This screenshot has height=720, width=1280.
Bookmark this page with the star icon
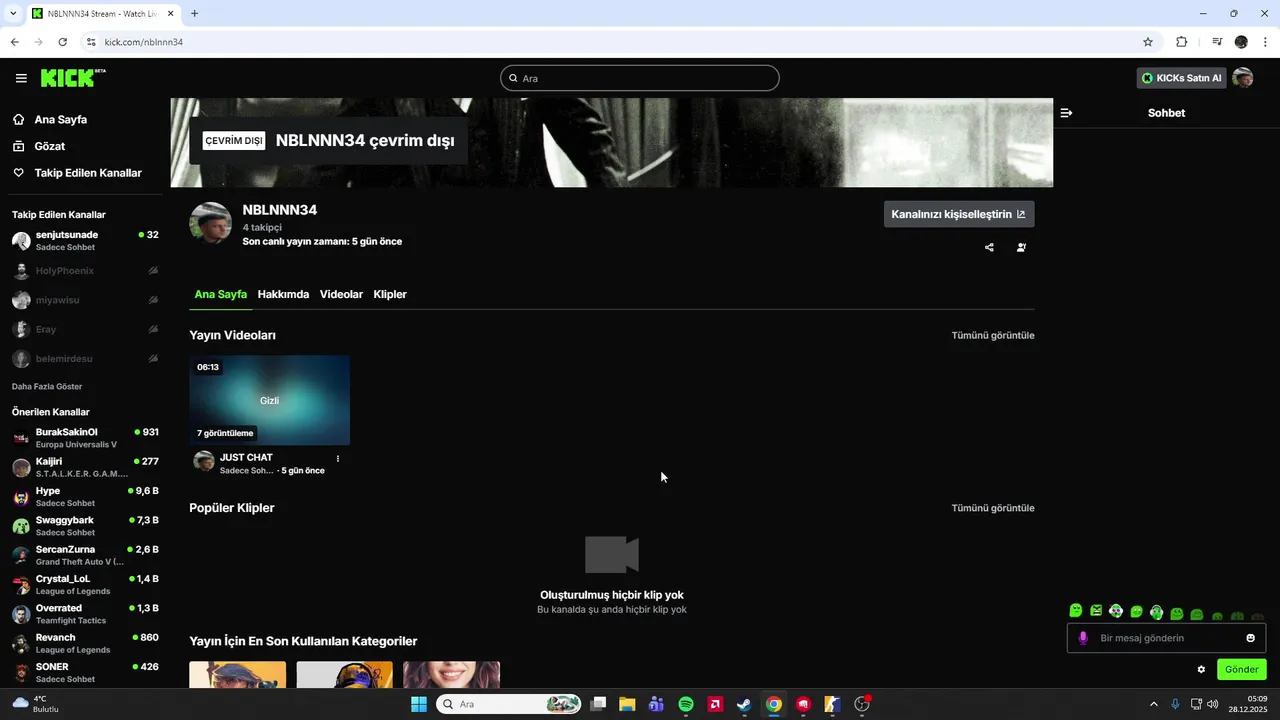tap(1148, 42)
